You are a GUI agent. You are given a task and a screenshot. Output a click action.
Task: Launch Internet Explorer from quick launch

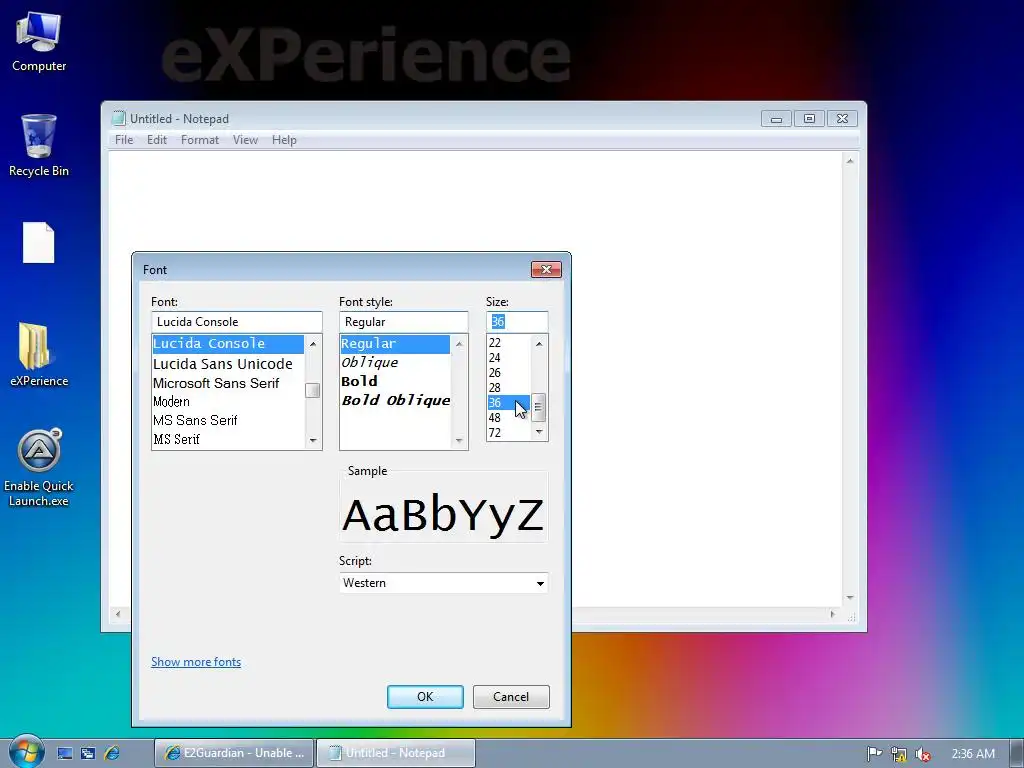click(112, 753)
